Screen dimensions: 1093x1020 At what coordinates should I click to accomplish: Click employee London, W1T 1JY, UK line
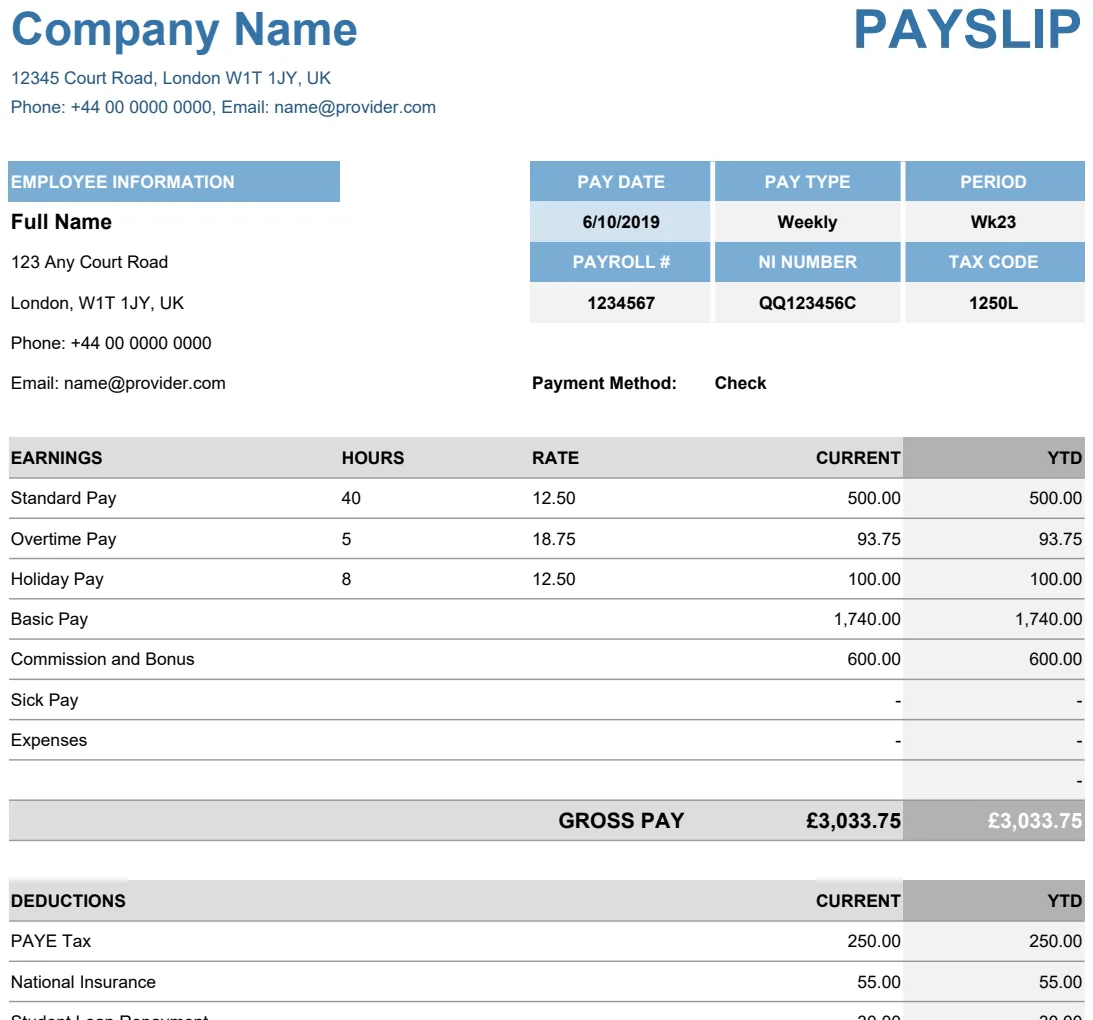(x=98, y=303)
